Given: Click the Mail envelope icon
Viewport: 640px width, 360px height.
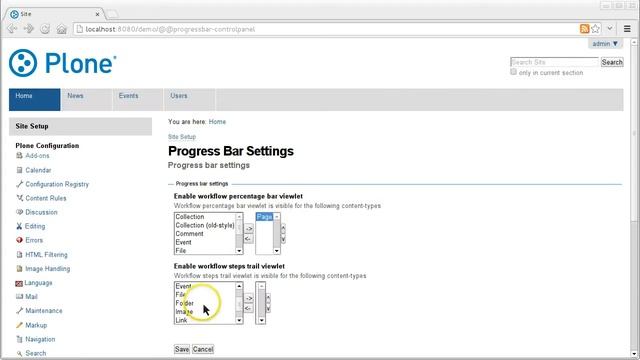Looking at the screenshot, I should click(x=19, y=297).
